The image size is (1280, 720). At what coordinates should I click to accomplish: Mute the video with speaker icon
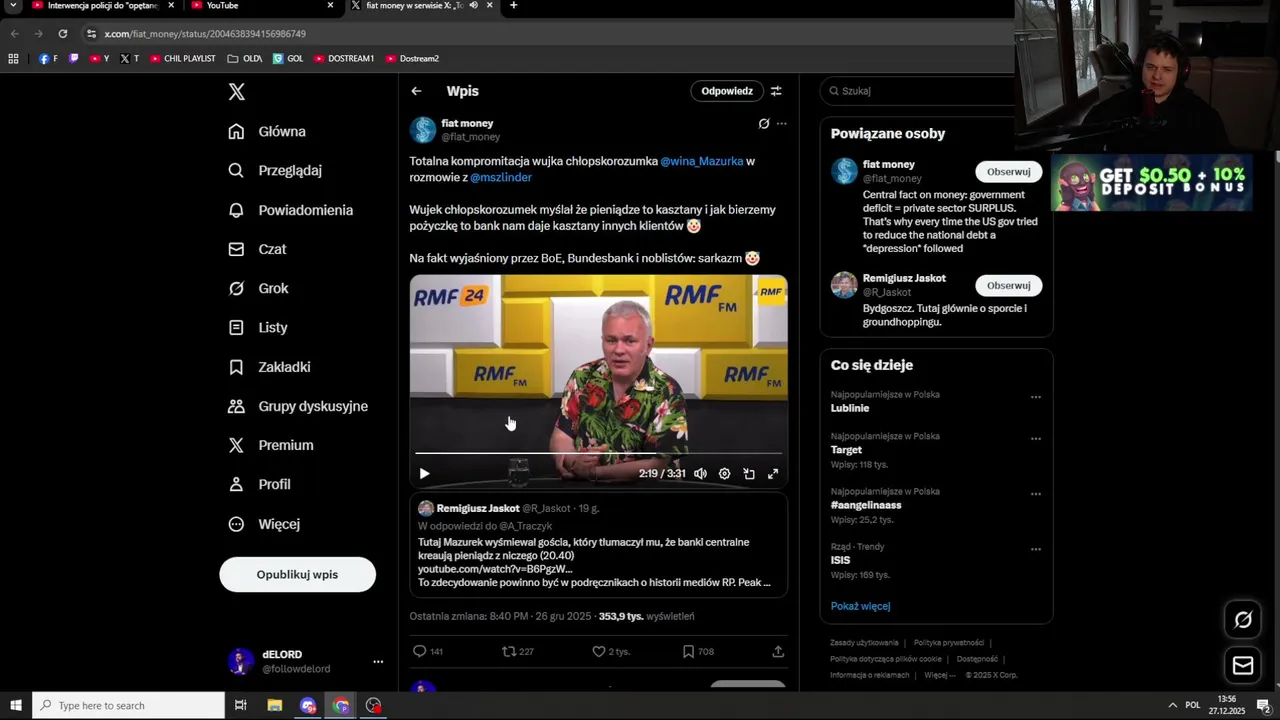(700, 474)
